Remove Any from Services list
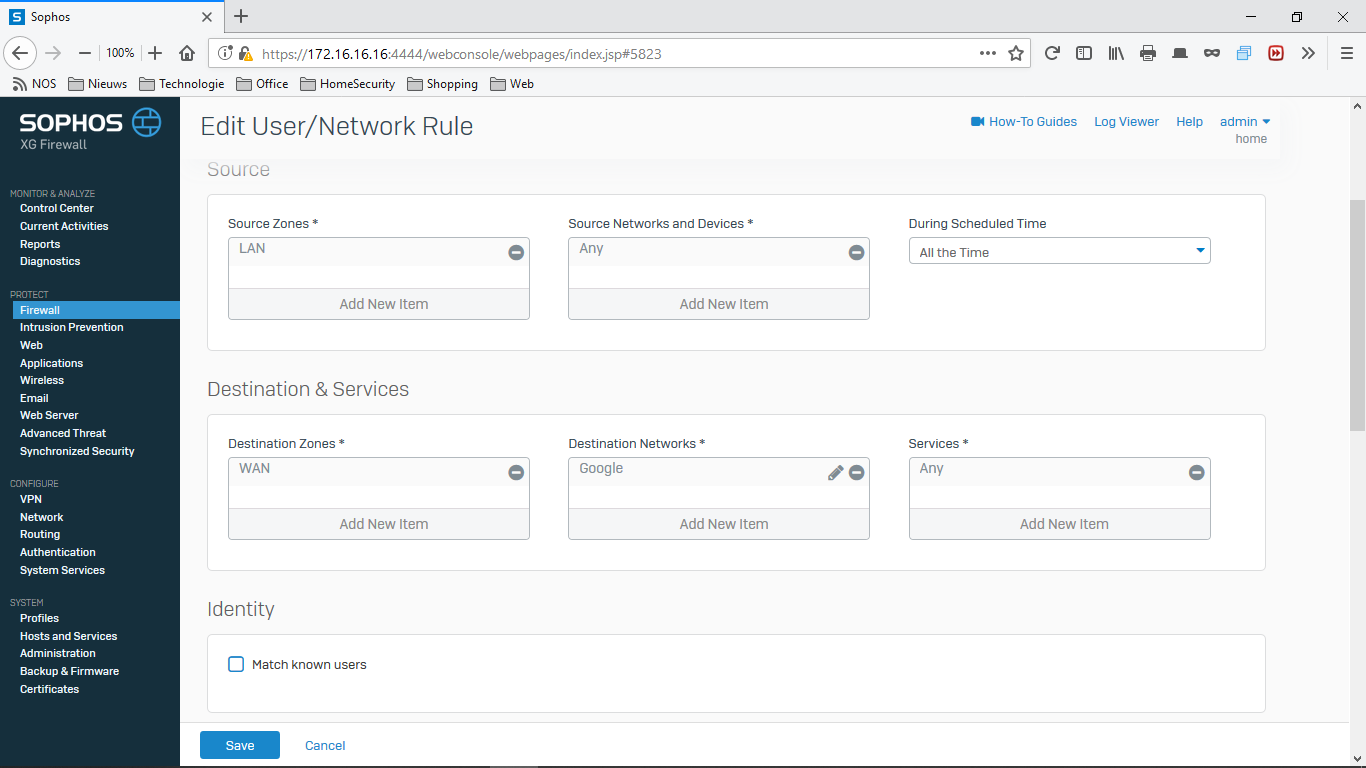The image size is (1366, 768). pos(1196,473)
